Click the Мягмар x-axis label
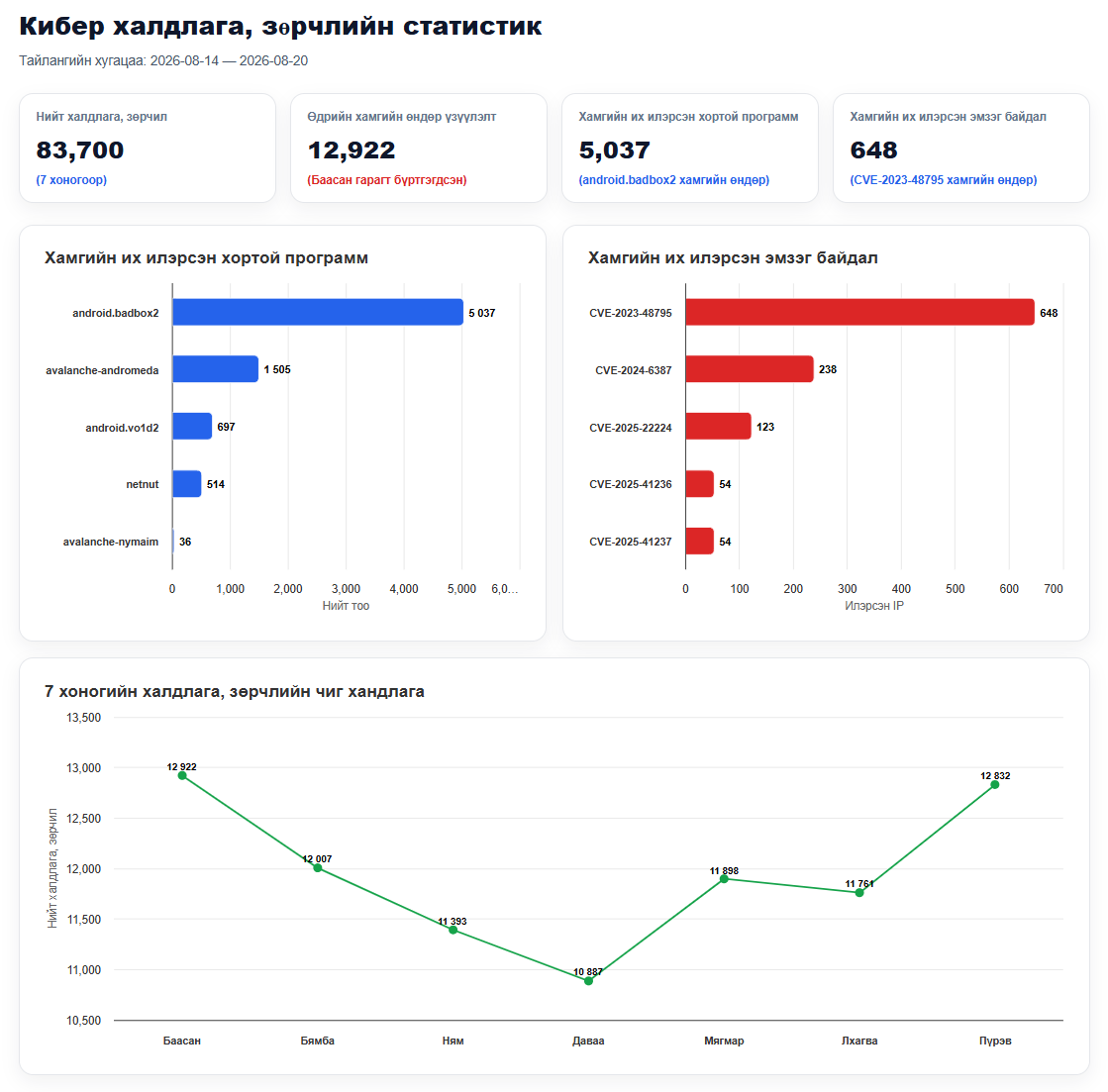1108x1092 pixels. [724, 1041]
